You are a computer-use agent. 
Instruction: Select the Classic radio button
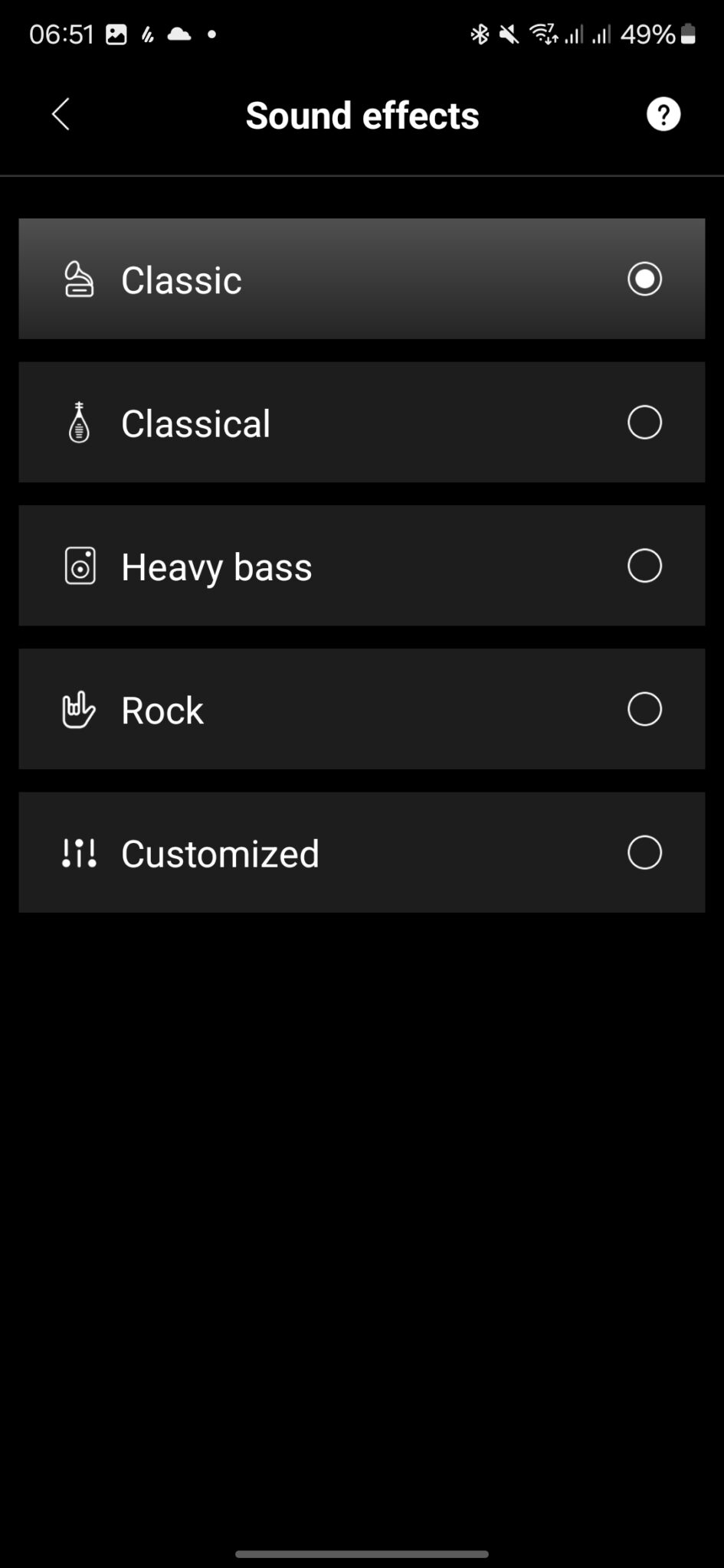pyautogui.click(x=644, y=279)
